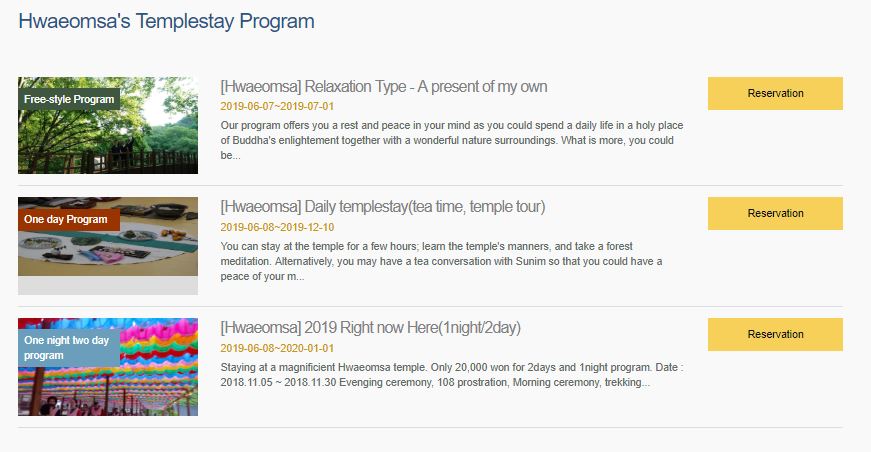
Task: Click the date range 2019-06-08~2019-12-10
Action: click(277, 227)
